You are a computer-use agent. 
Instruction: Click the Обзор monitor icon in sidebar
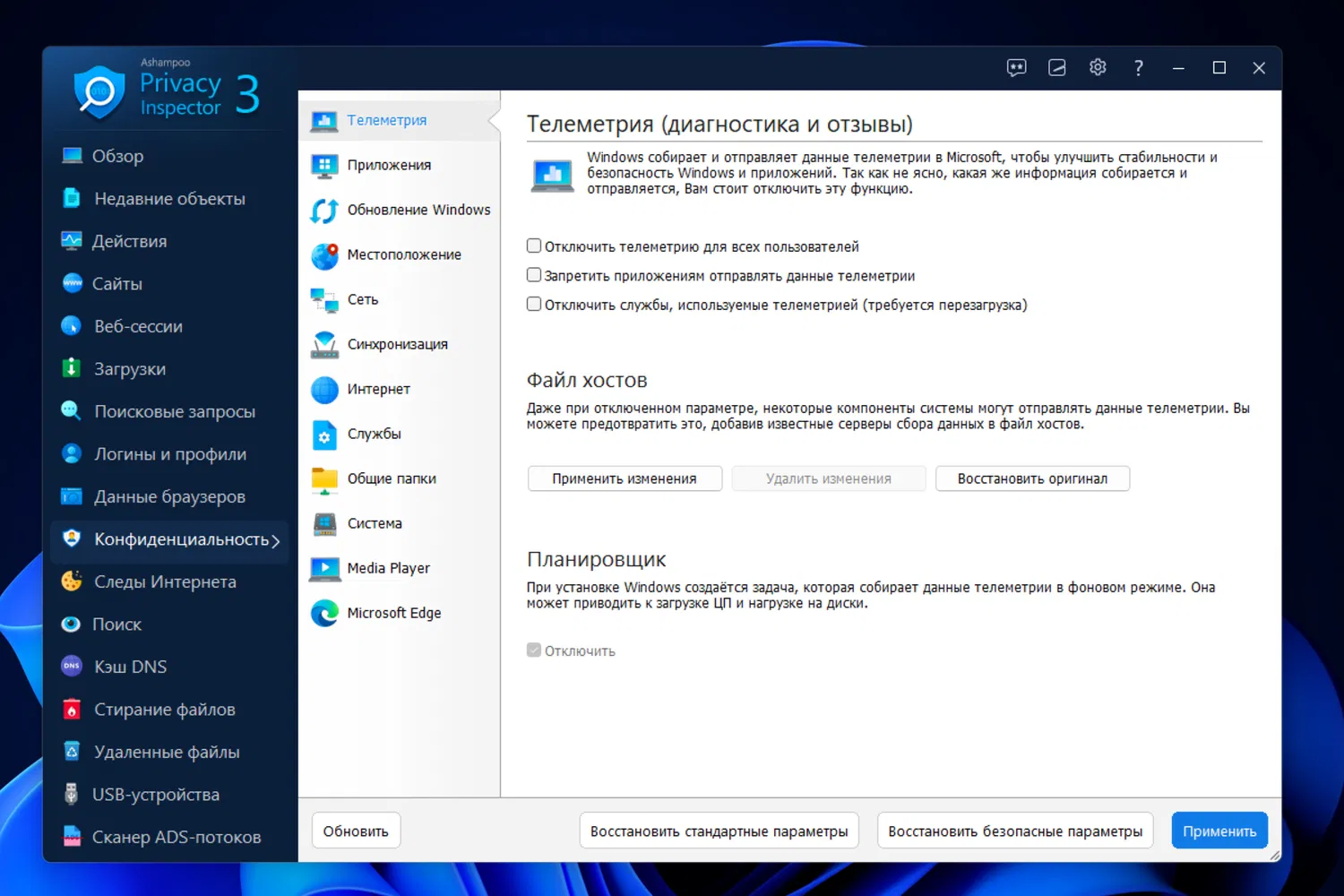coord(72,156)
